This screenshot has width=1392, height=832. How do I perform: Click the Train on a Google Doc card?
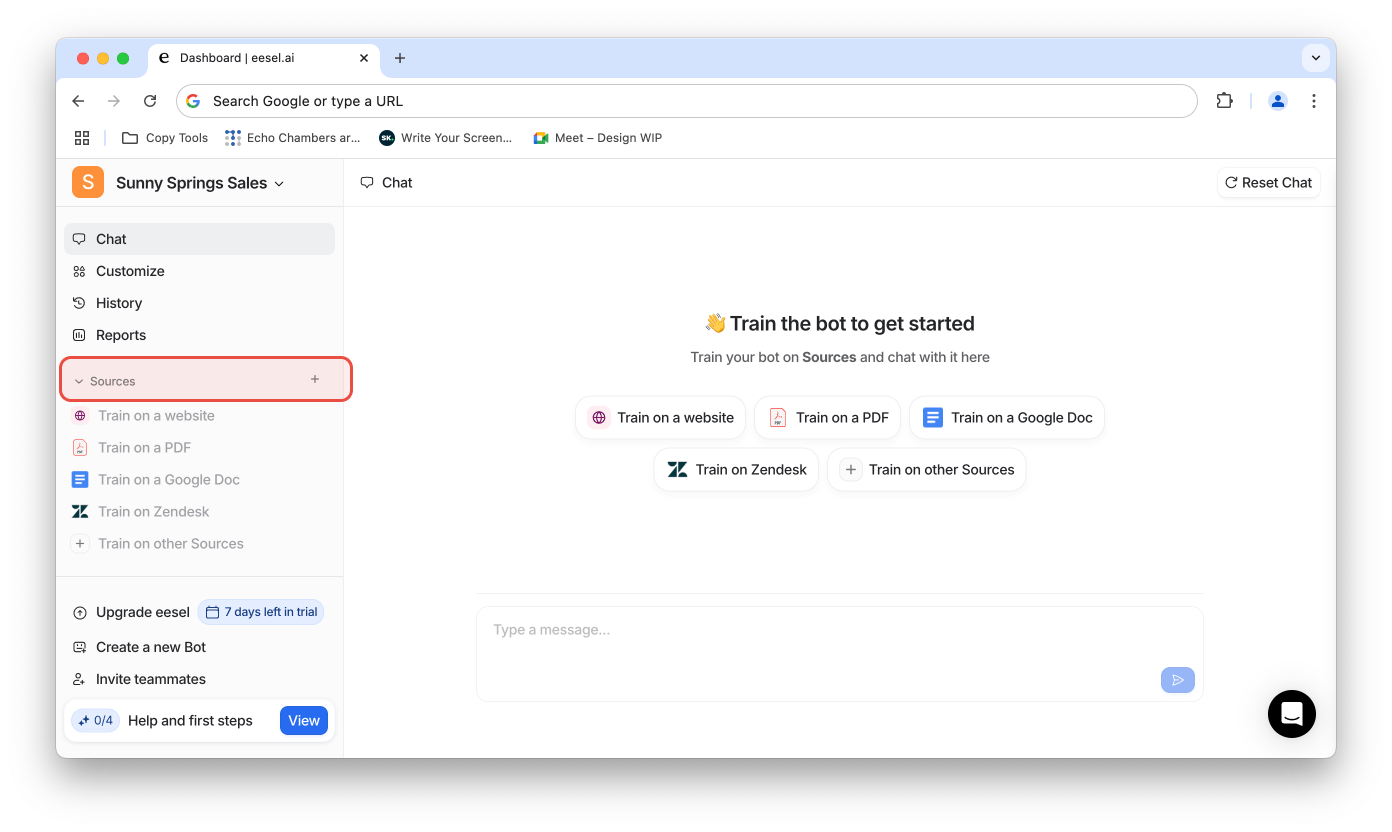pyautogui.click(x=1007, y=418)
